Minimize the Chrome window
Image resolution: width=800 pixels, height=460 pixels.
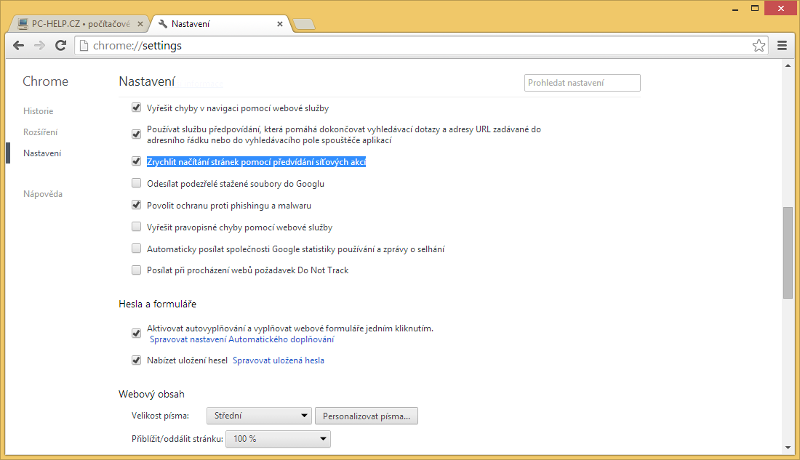tap(735, 9)
